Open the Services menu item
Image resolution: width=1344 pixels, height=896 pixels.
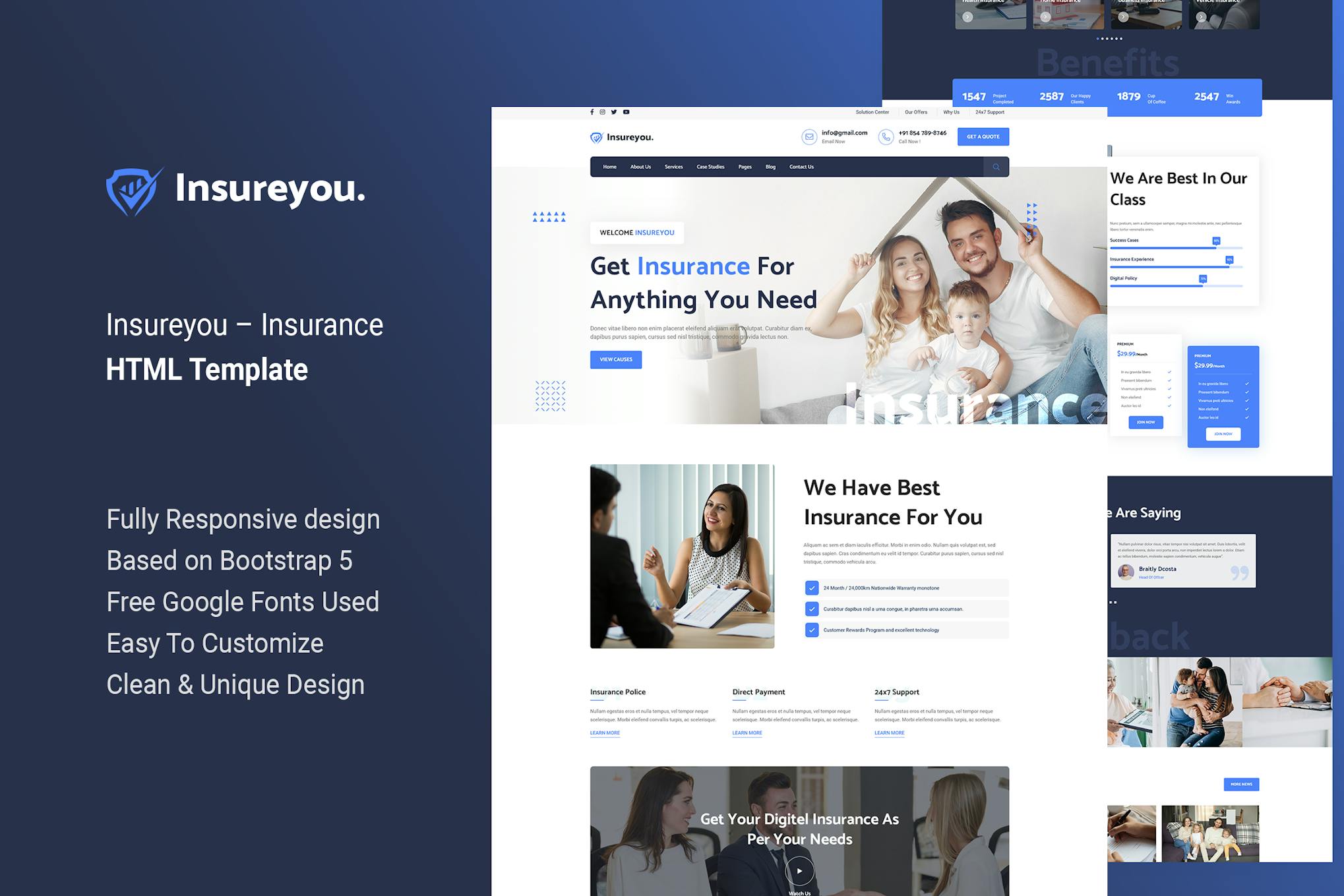coord(673,167)
